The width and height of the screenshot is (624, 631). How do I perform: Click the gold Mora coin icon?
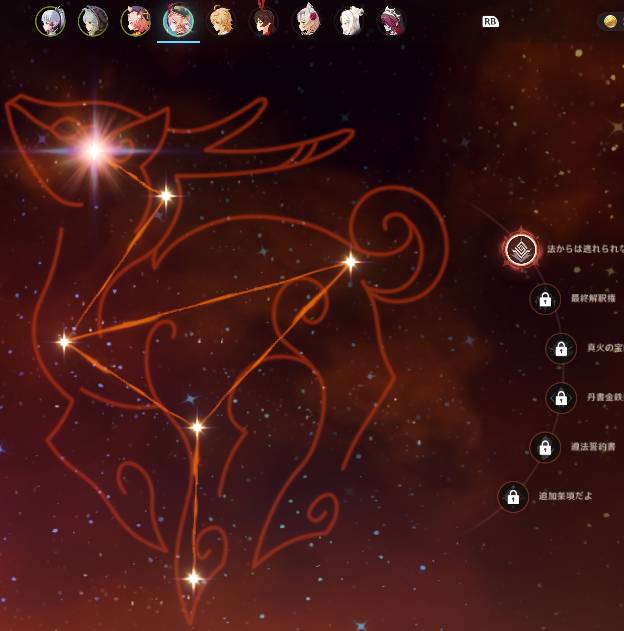tap(610, 22)
